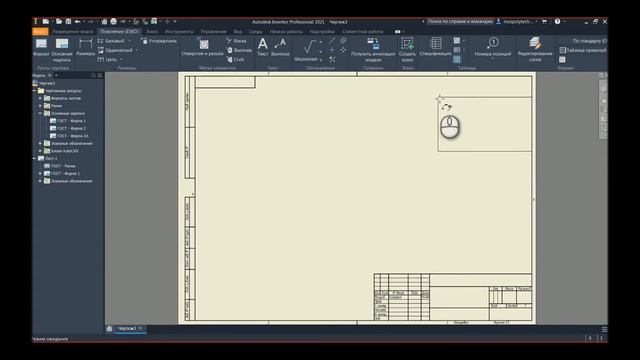Click the search help and commands field
This screenshot has height=360, width=640.
pyautogui.click(x=460, y=22)
